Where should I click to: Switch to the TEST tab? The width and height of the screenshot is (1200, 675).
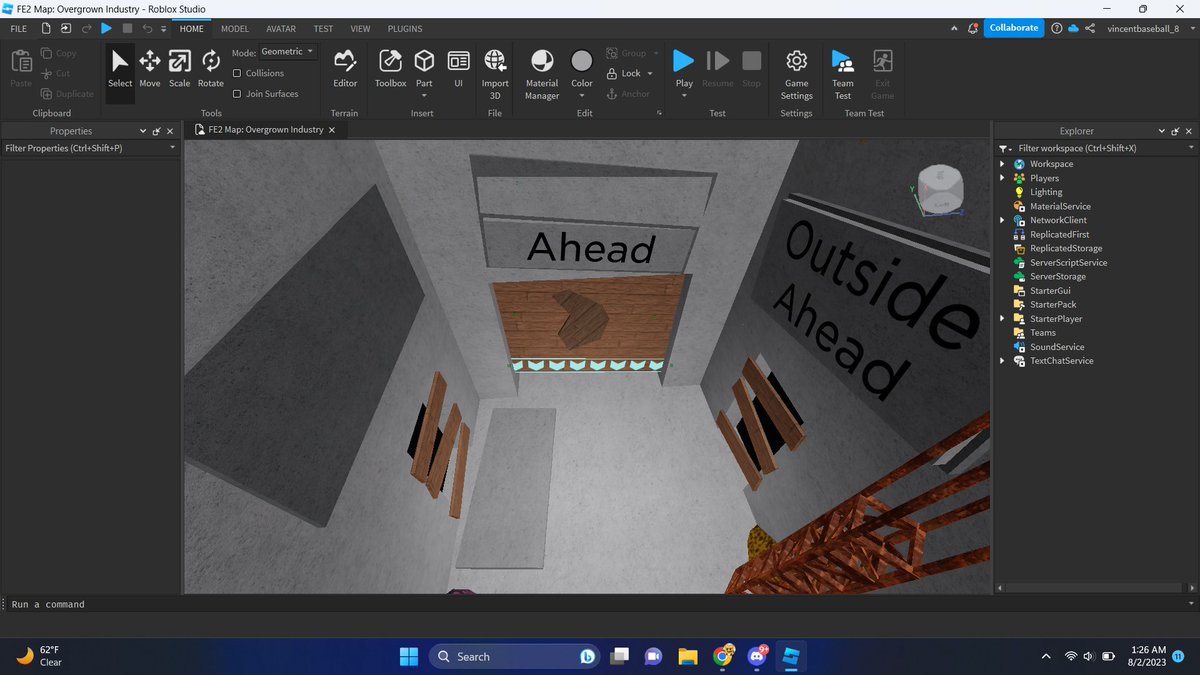[323, 29]
